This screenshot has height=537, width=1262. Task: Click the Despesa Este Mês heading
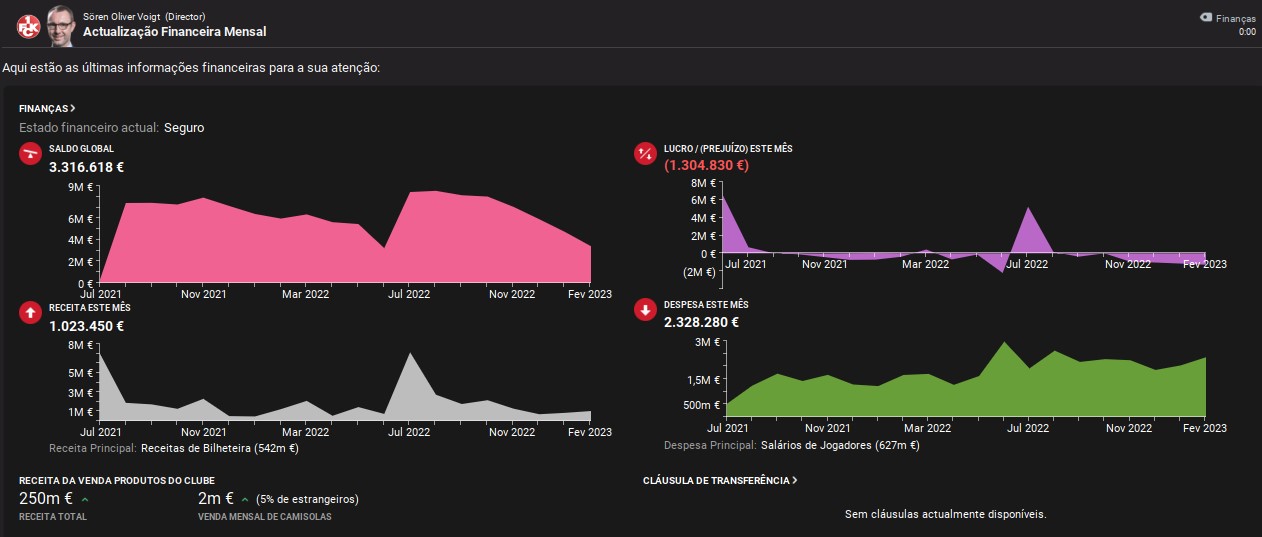click(706, 304)
